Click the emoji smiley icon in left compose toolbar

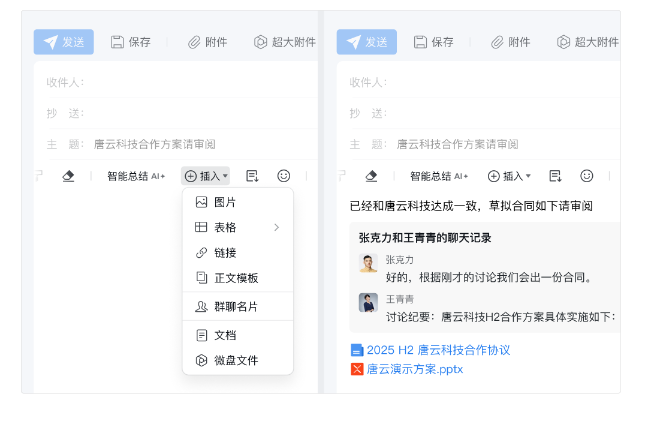(x=283, y=176)
